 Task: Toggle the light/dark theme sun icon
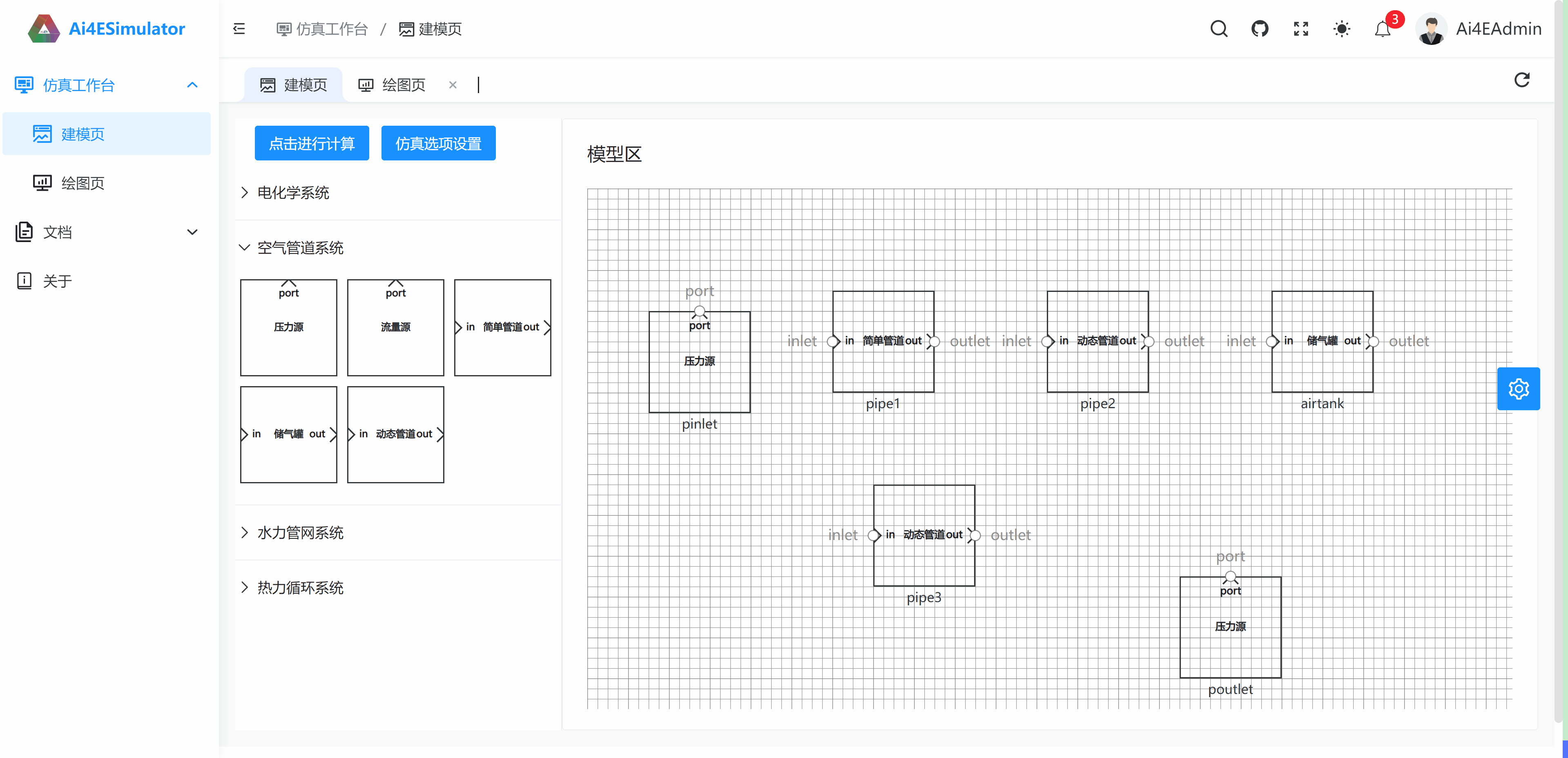(x=1342, y=29)
